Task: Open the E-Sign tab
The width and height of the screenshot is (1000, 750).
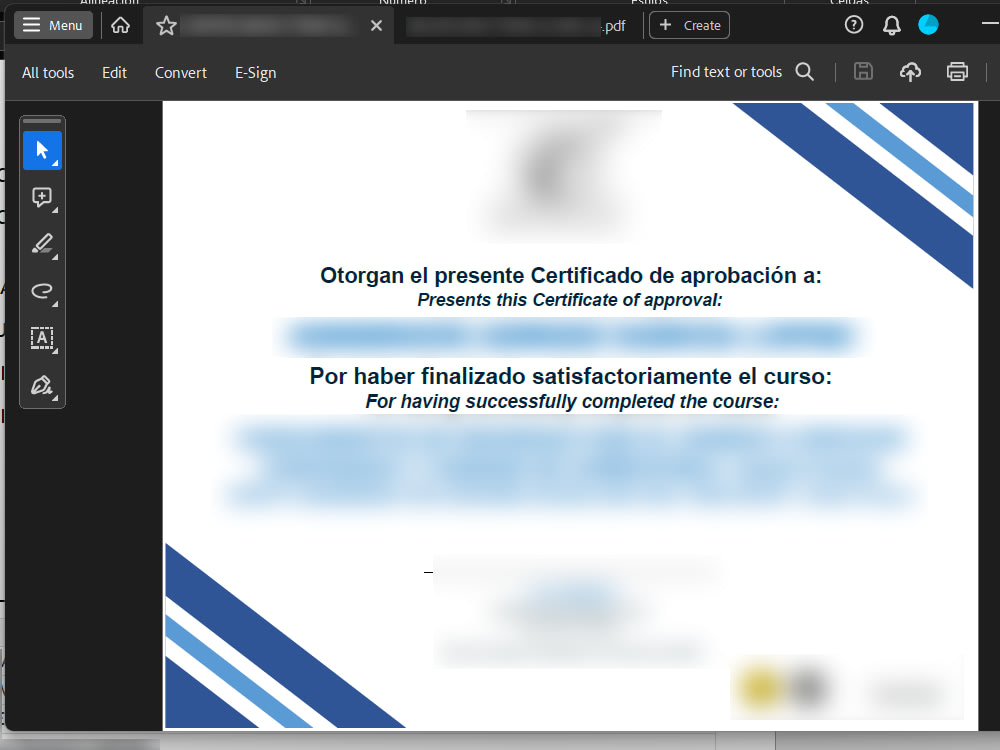Action: 255,72
